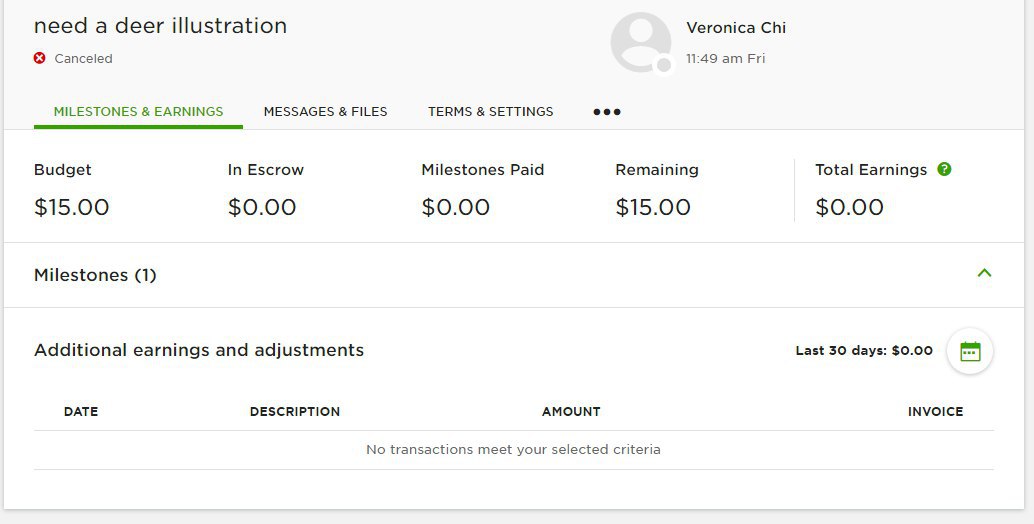Screen dimensions: 1034x524
Task: Go to Terms & Settings tab
Action: (490, 112)
